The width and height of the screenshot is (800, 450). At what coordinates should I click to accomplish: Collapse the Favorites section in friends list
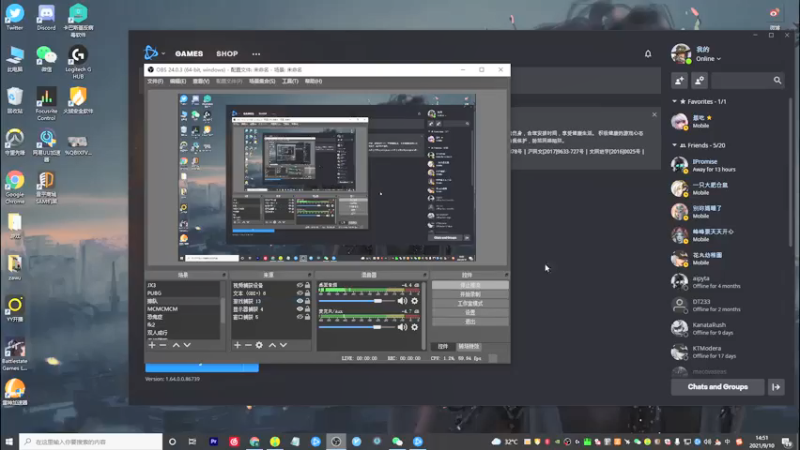(674, 102)
